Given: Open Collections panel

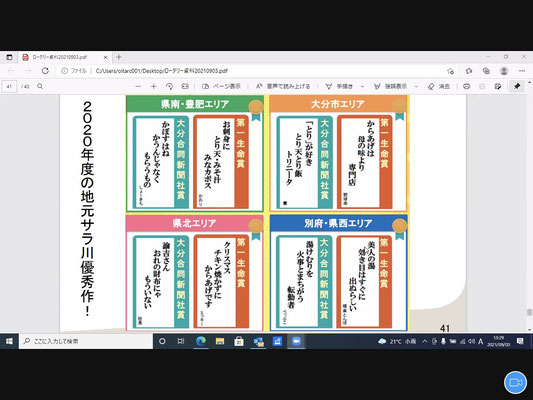Looking at the screenshot, I should [486, 71].
